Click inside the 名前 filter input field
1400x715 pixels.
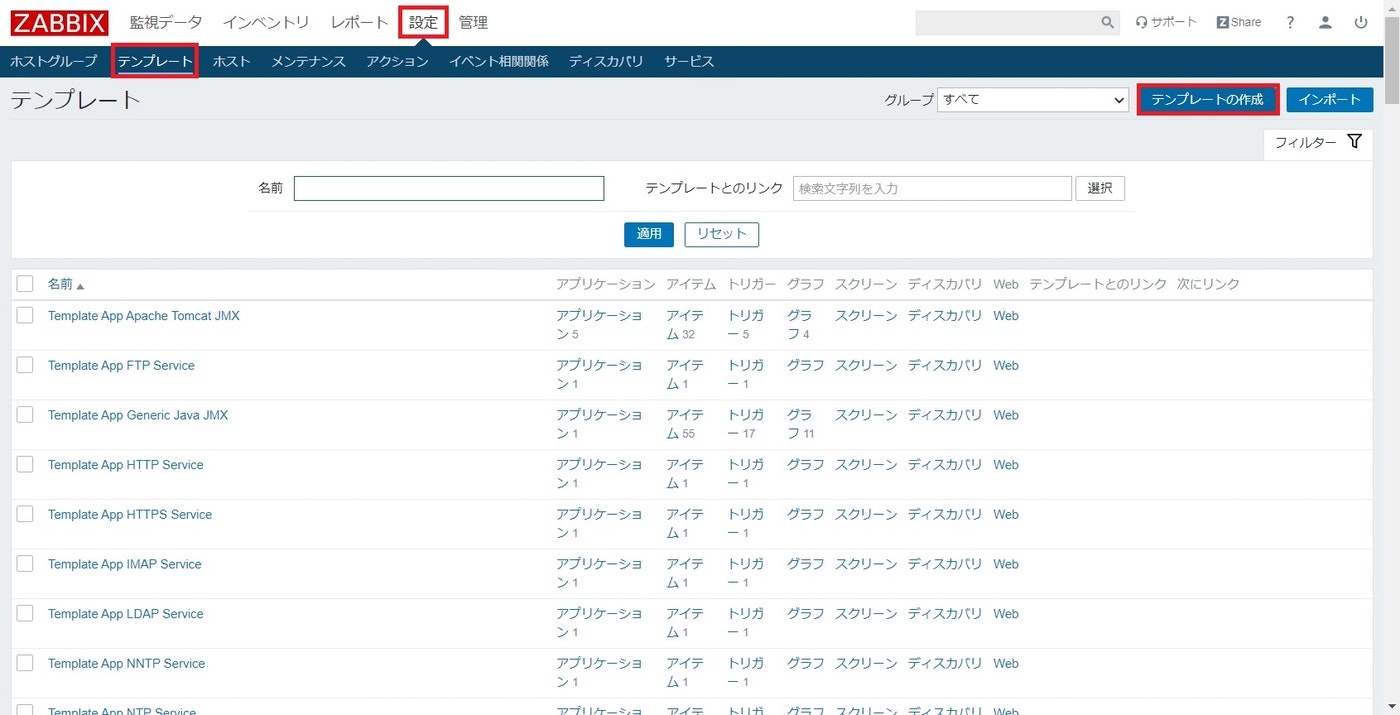(x=448, y=188)
